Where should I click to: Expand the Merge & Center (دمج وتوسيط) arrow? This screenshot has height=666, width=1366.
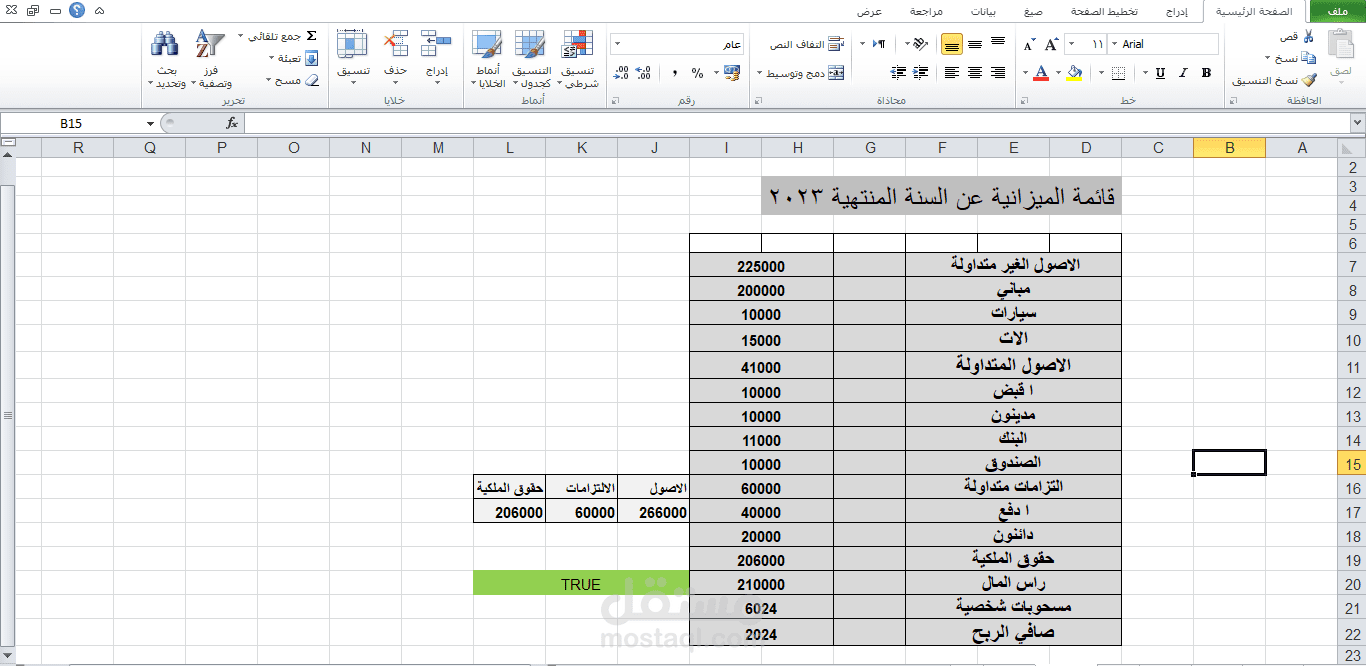pos(760,73)
